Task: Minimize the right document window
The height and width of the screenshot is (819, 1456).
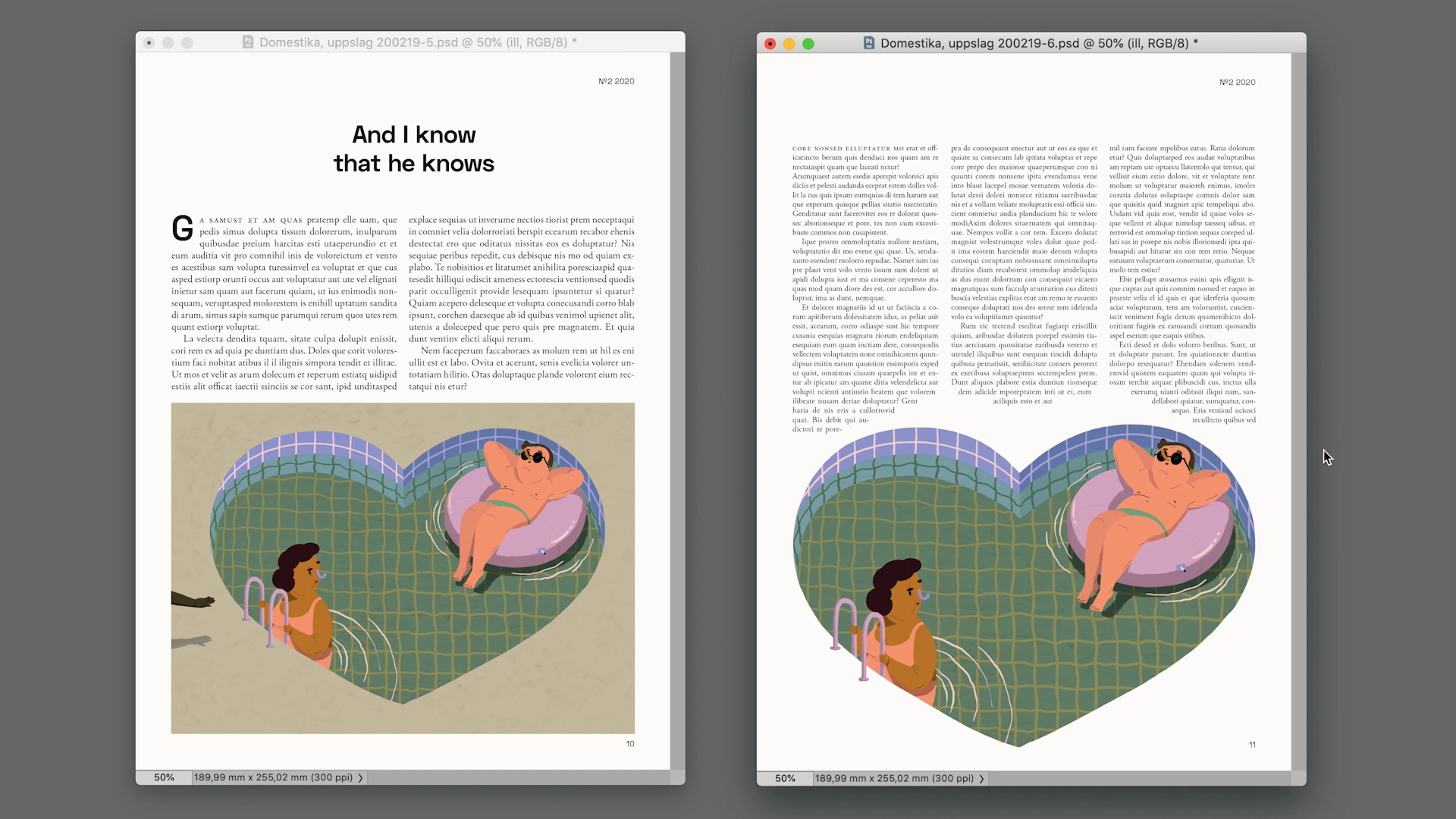Action: click(789, 44)
